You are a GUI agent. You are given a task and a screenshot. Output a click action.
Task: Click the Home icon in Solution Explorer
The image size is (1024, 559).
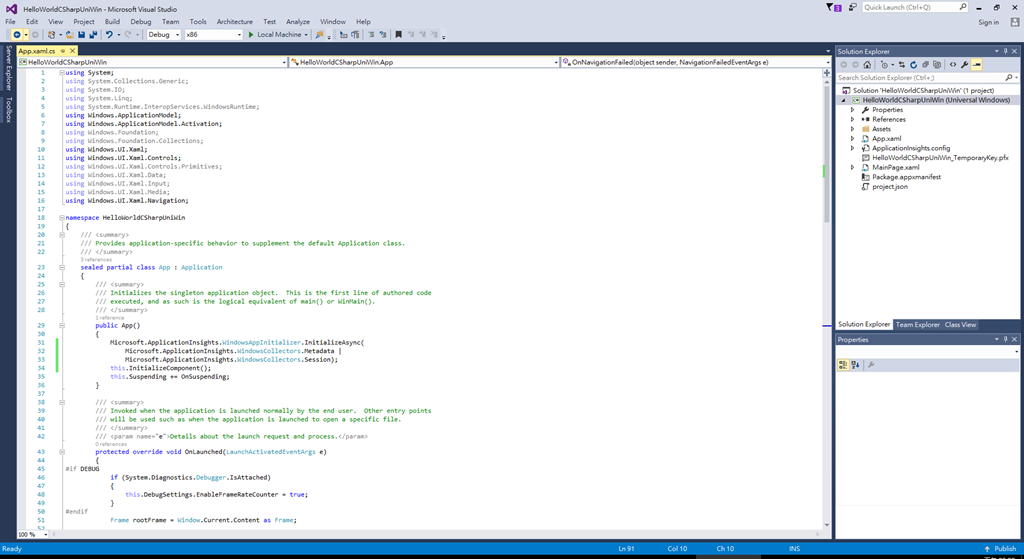point(867,65)
